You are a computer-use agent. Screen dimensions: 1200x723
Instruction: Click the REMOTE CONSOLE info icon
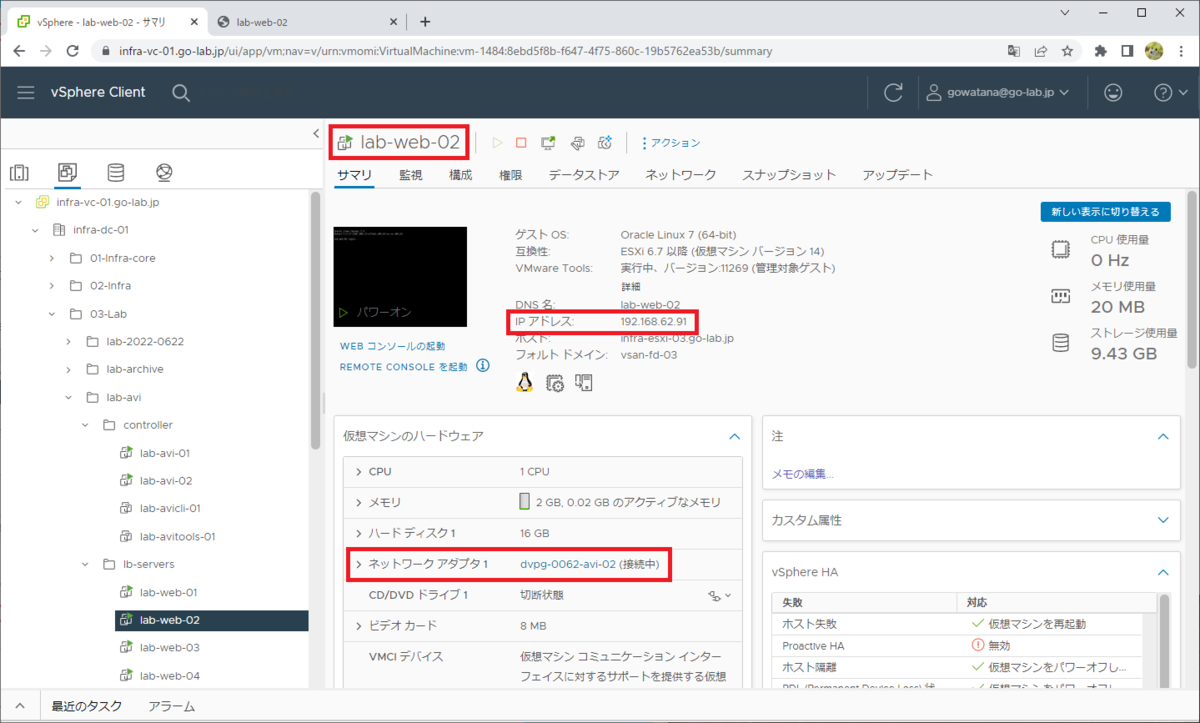tap(483, 366)
